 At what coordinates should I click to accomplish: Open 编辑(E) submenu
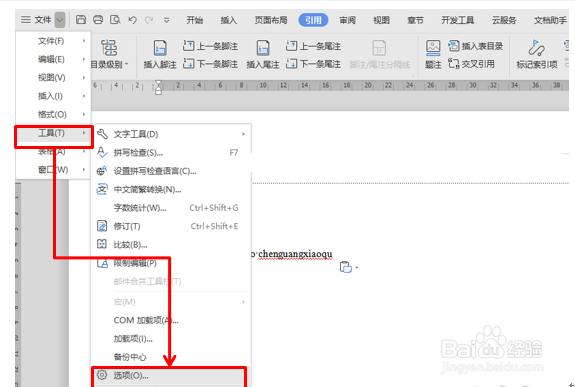(x=53, y=59)
